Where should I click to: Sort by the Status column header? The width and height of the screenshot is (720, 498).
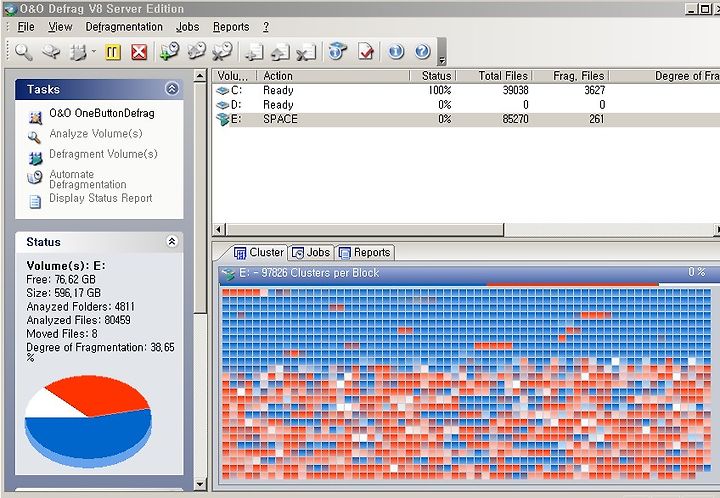[x=433, y=76]
